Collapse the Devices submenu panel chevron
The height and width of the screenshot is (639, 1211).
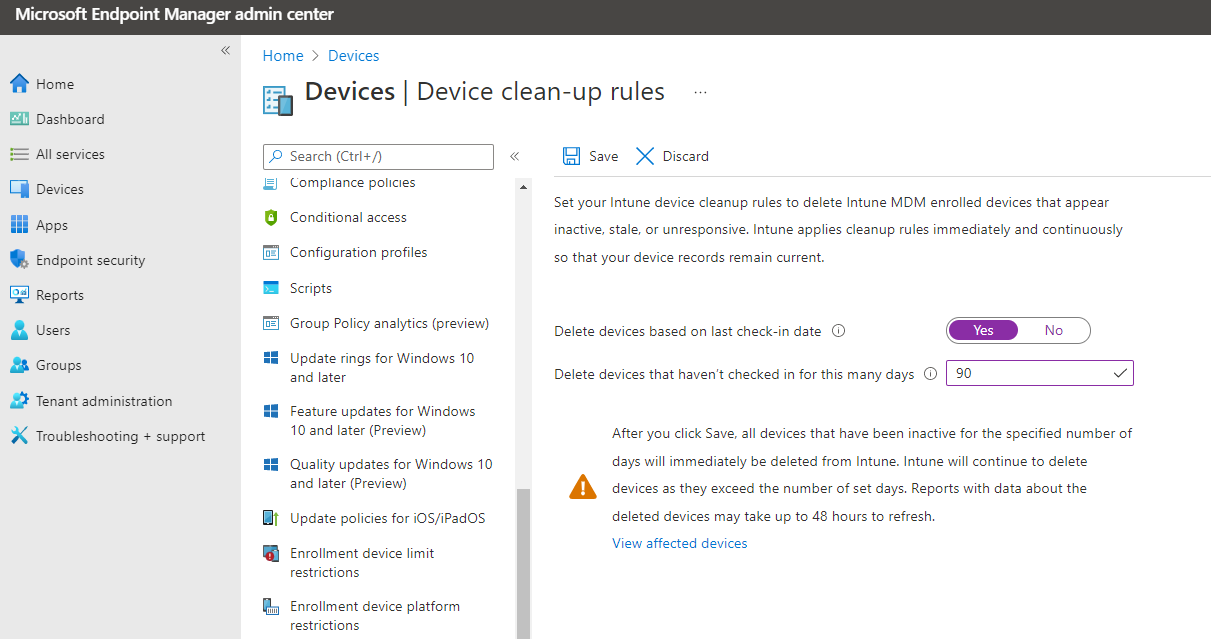pyautogui.click(x=515, y=156)
